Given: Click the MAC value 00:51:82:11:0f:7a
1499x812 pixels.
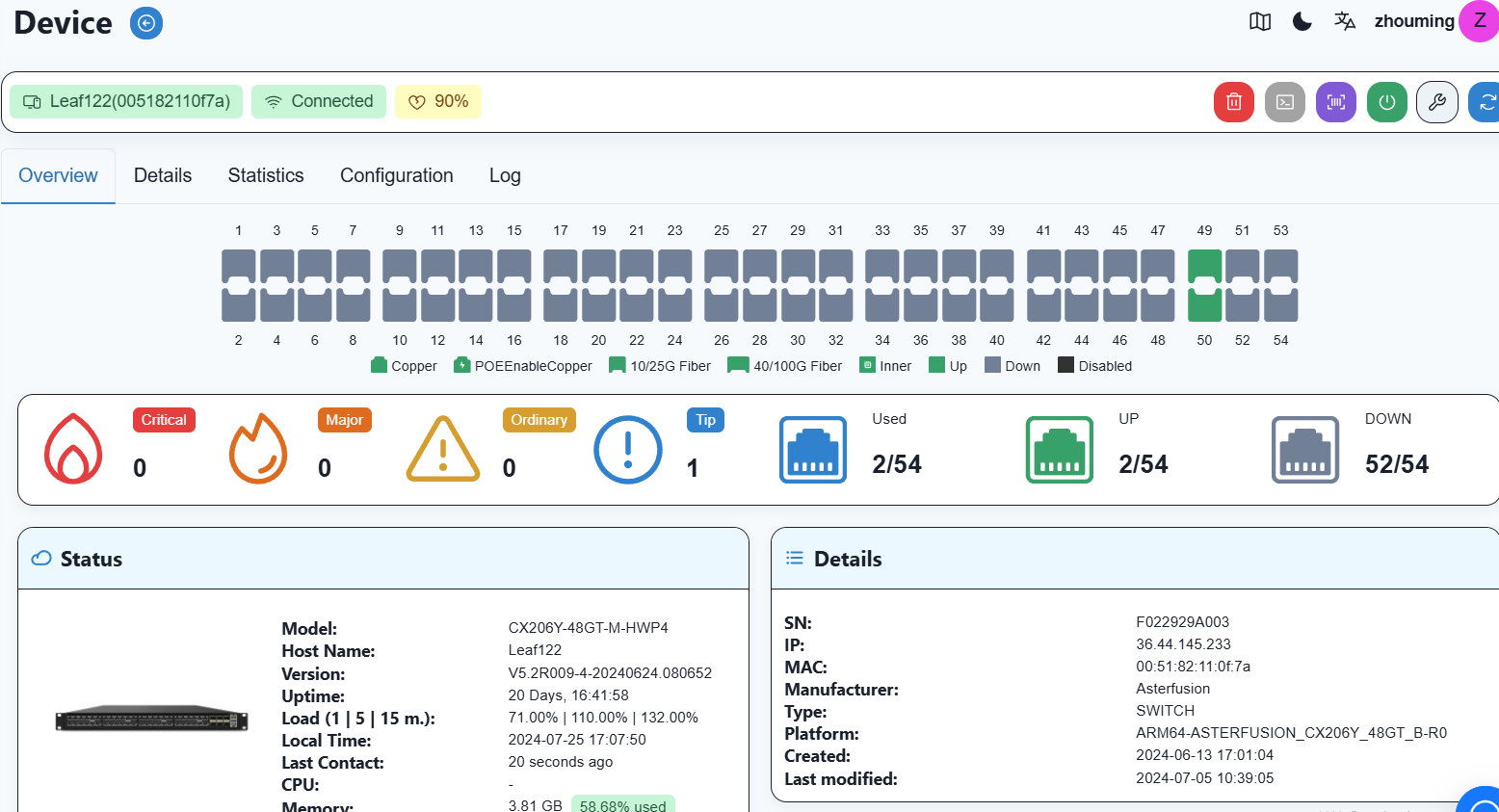Looking at the screenshot, I should coord(1193,667).
